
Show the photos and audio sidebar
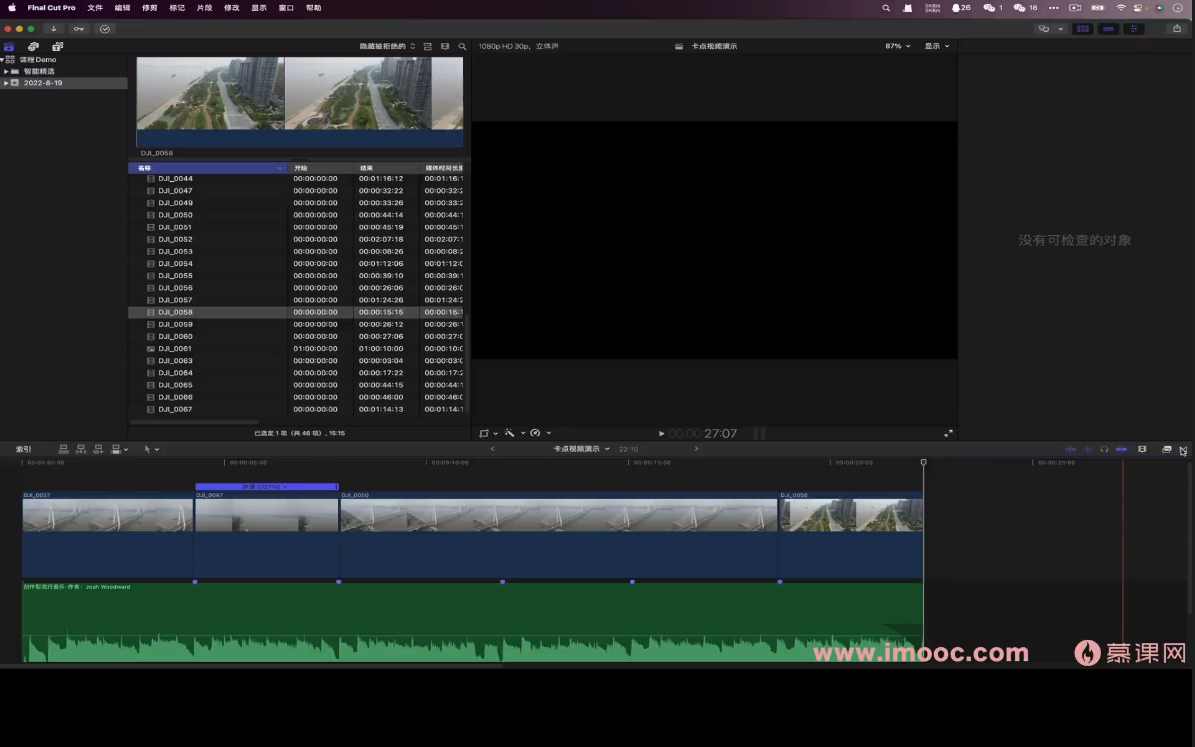33,46
